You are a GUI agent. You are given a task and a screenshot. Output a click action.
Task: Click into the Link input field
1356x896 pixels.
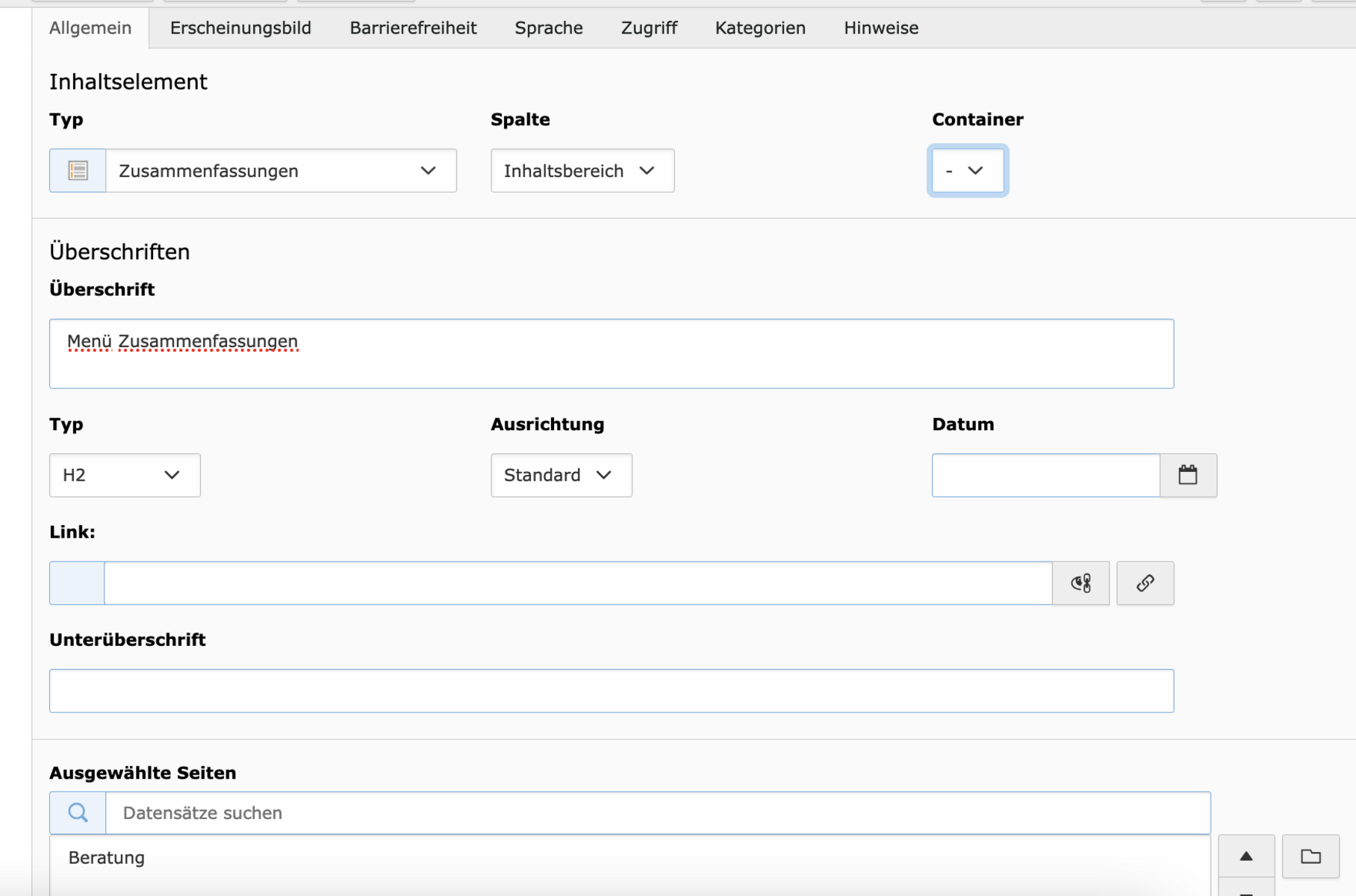click(578, 583)
